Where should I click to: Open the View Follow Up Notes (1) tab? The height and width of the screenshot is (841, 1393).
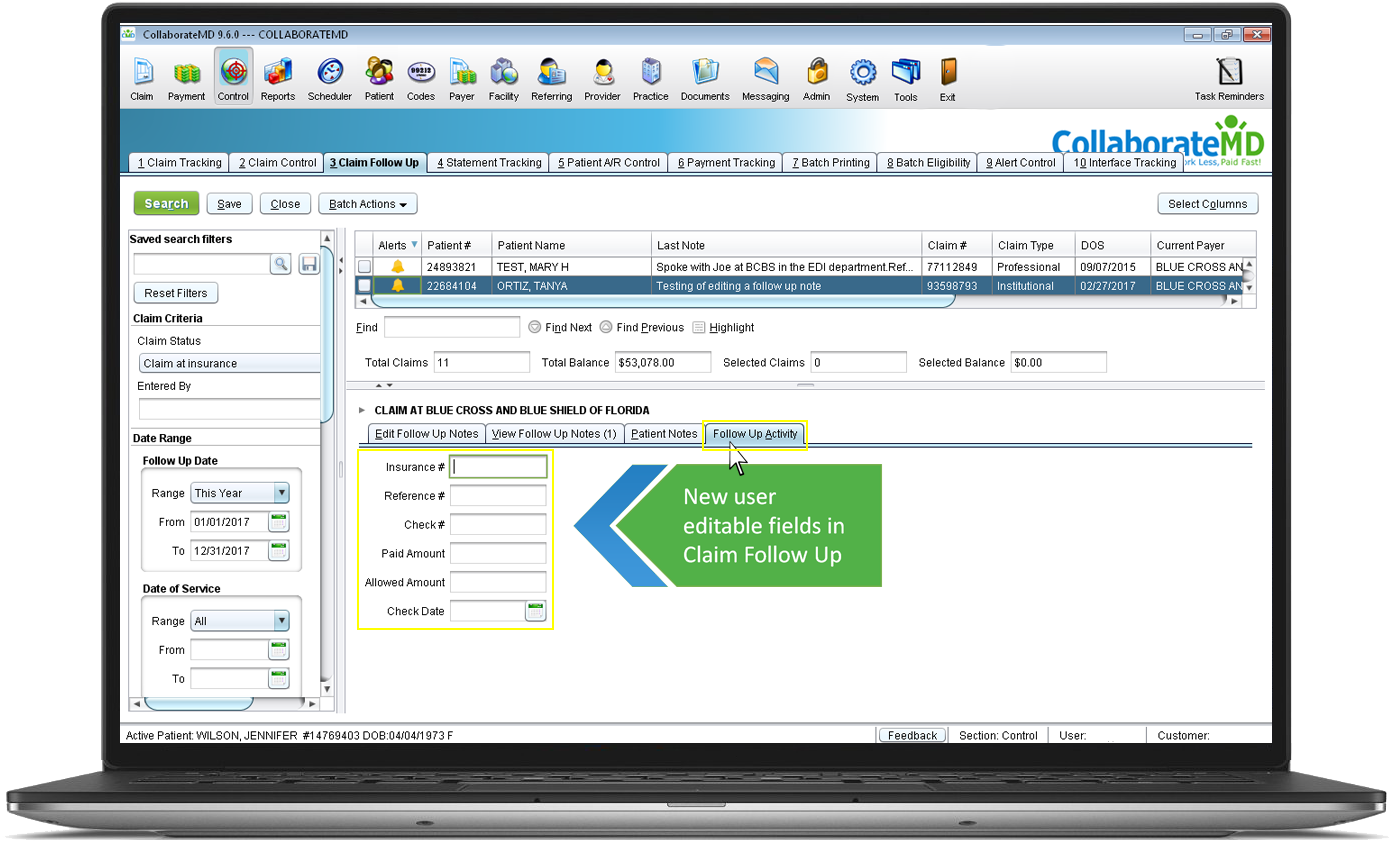point(554,434)
